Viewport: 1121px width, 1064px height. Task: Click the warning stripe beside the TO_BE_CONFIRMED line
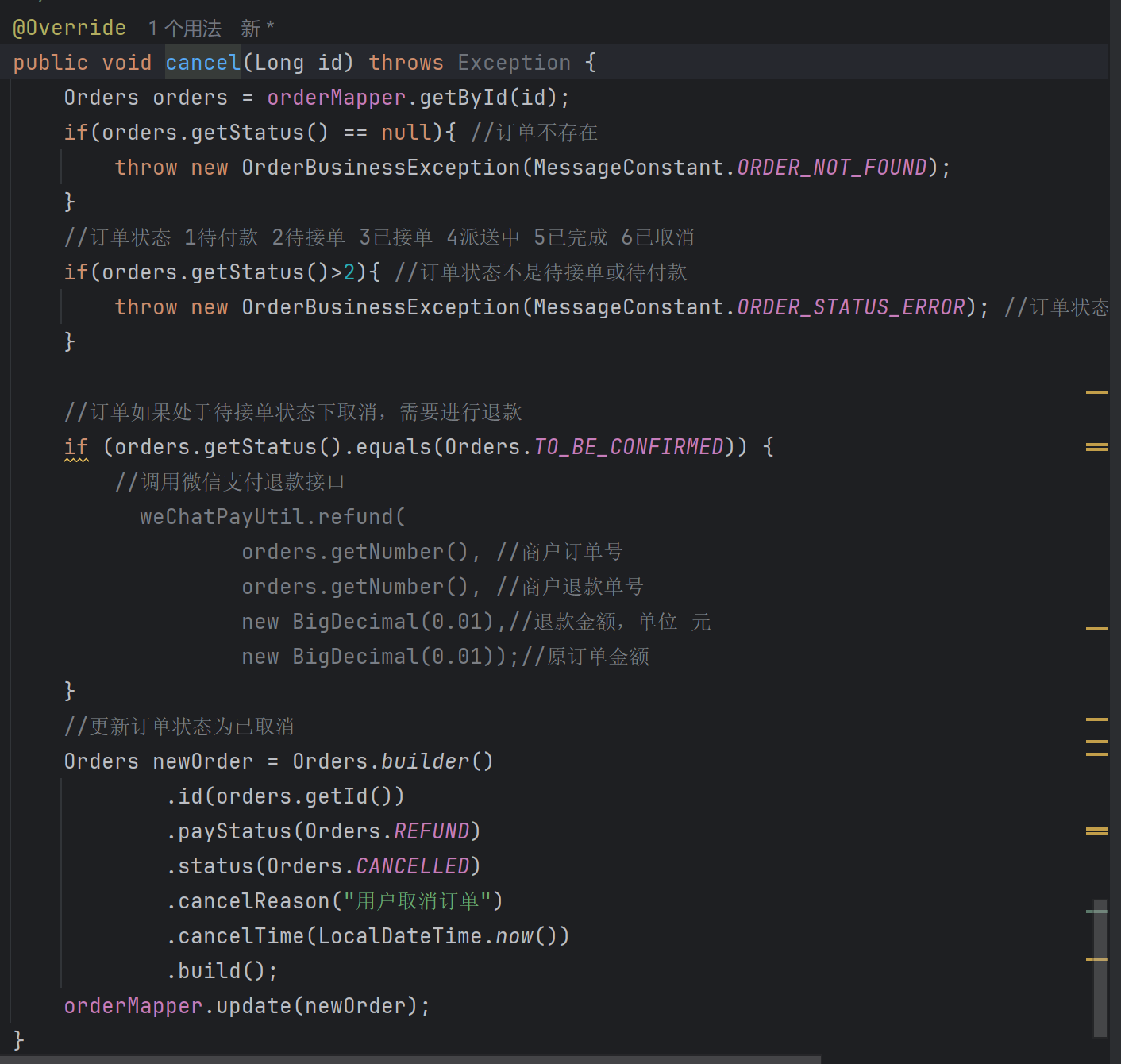(x=1097, y=447)
